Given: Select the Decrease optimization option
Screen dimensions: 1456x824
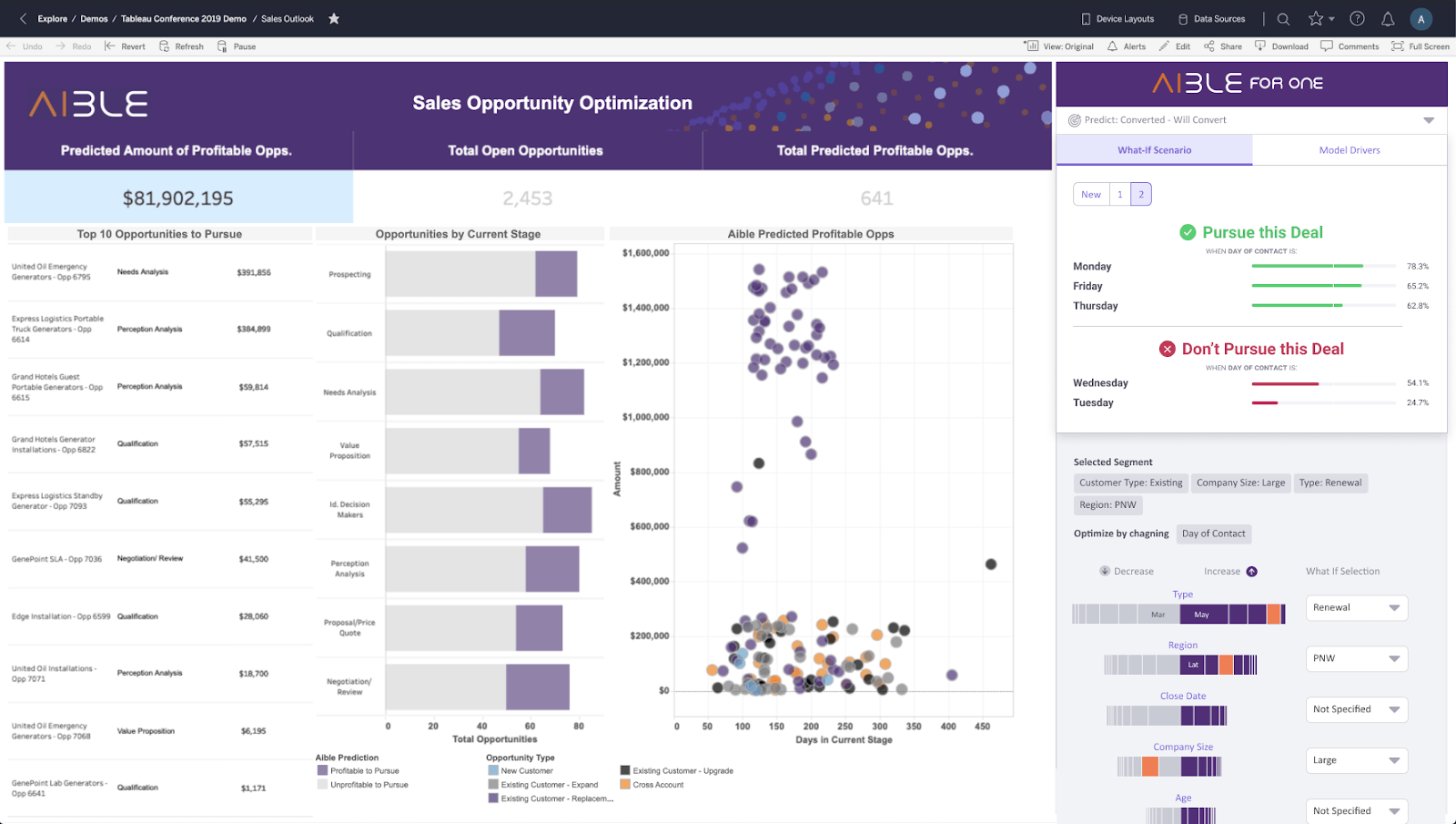Looking at the screenshot, I should pyautogui.click(x=1127, y=572).
